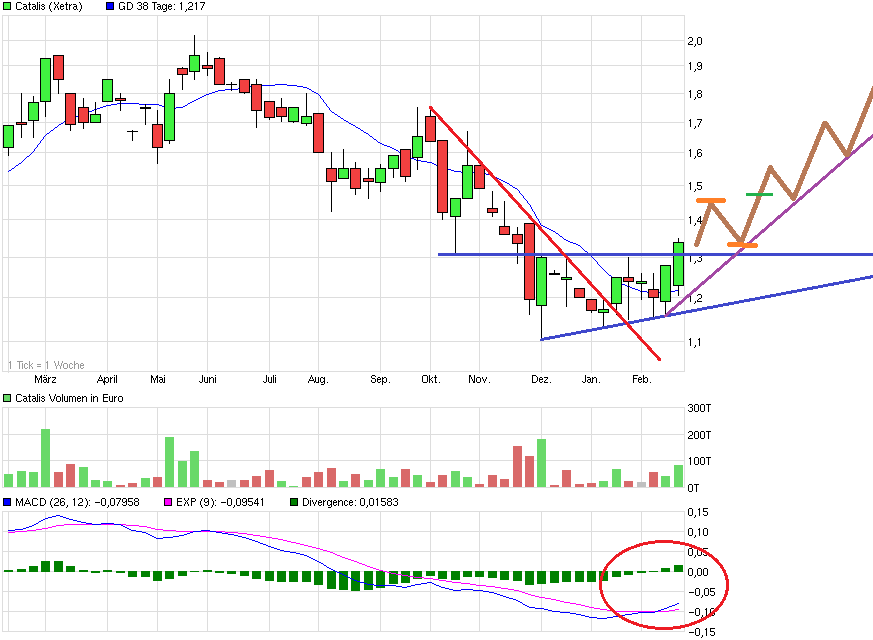This screenshot has width=873, height=640.
Task: Click the 'Feb.' label on the time axis
Action: tap(641, 380)
